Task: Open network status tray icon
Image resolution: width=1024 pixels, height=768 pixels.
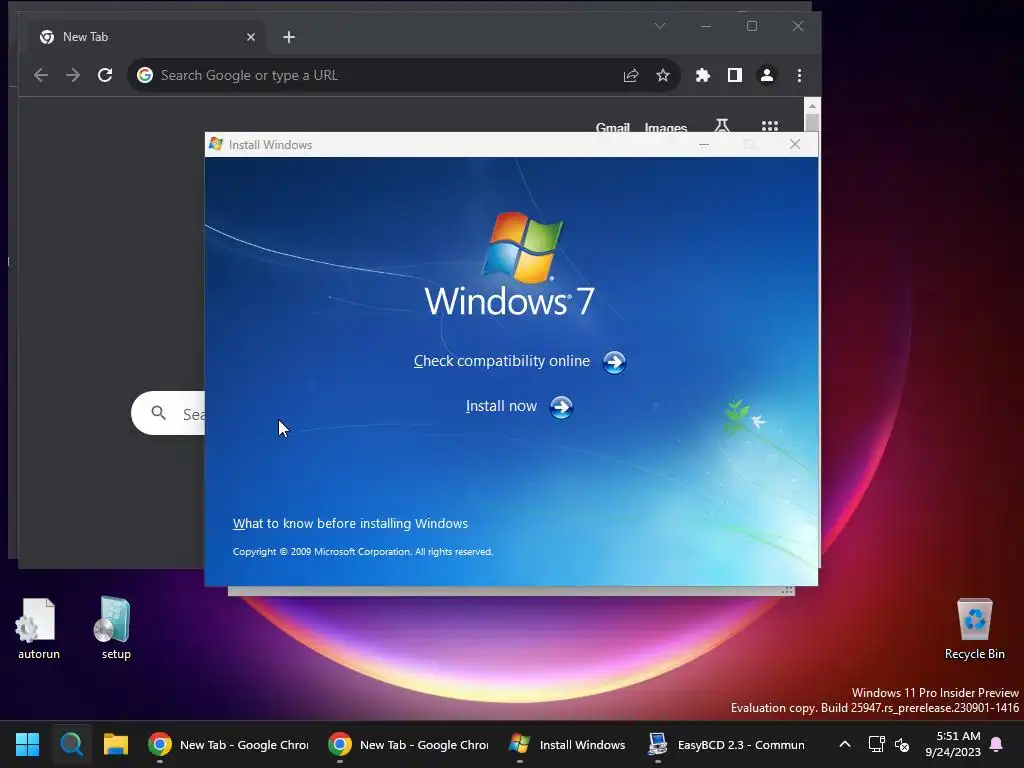Action: pyautogui.click(x=876, y=744)
